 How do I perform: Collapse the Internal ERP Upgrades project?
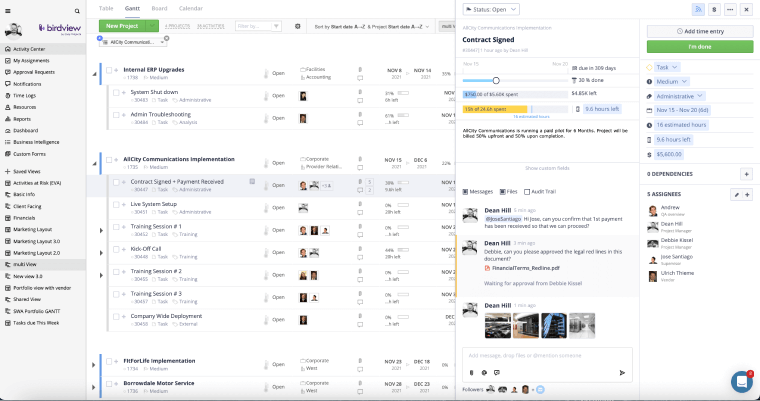95,74
